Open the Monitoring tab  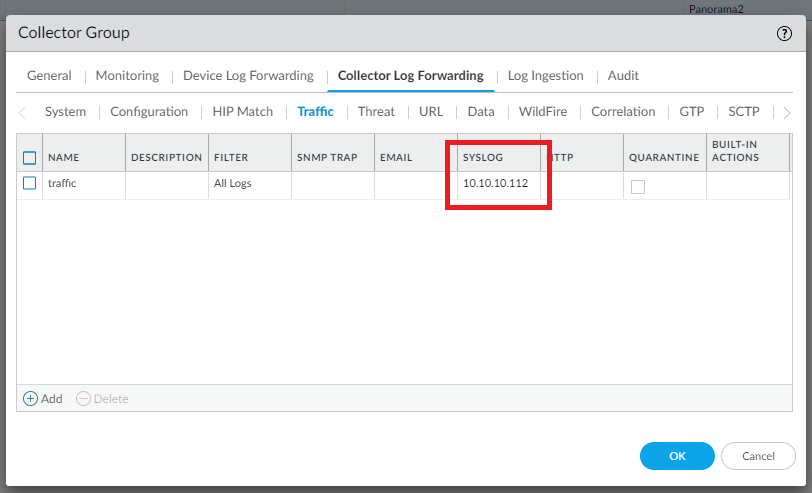tap(127, 75)
